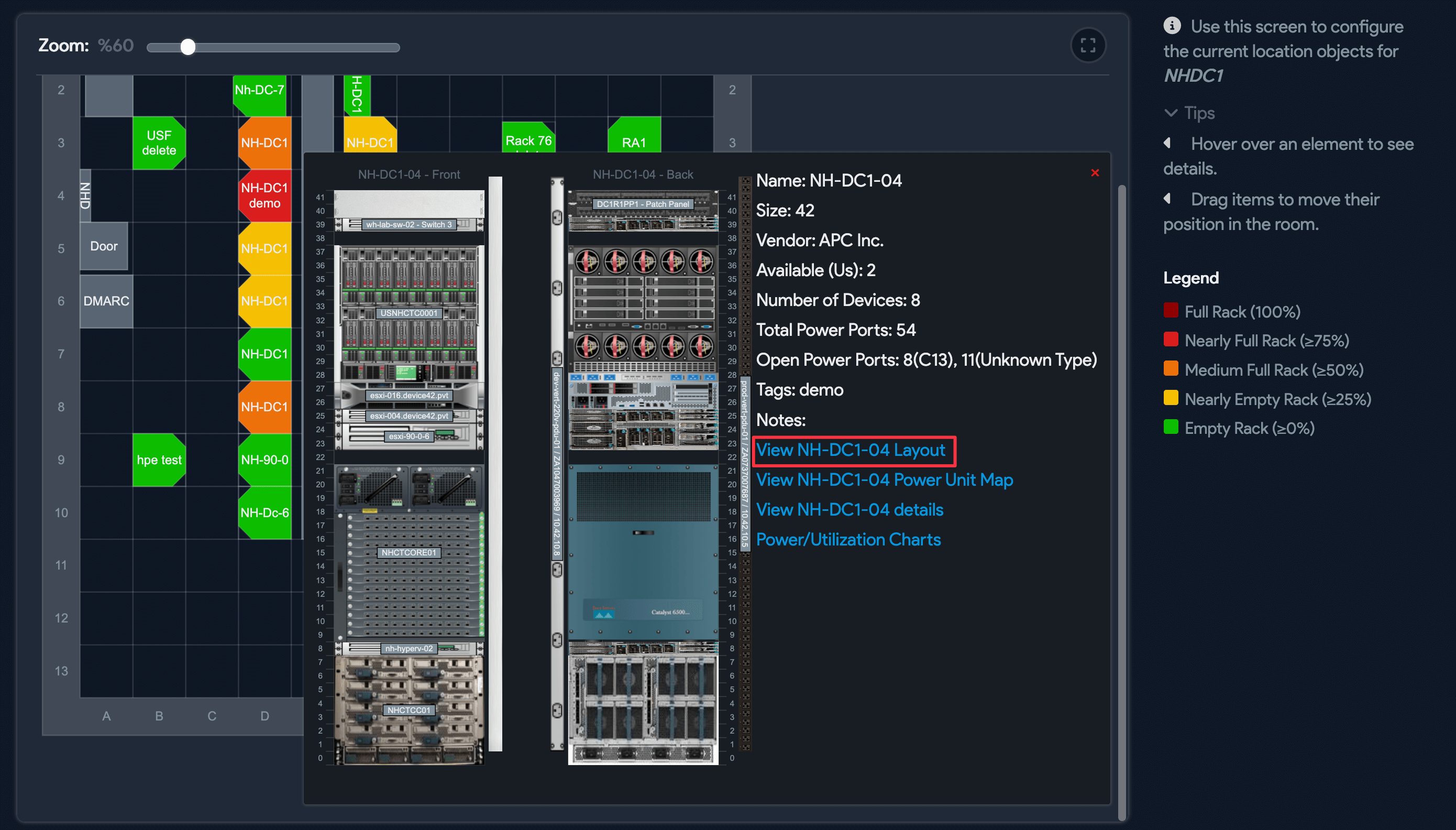Viewport: 1456px width, 830px height.
Task: Select the Rack 76 tile
Action: [x=528, y=139]
